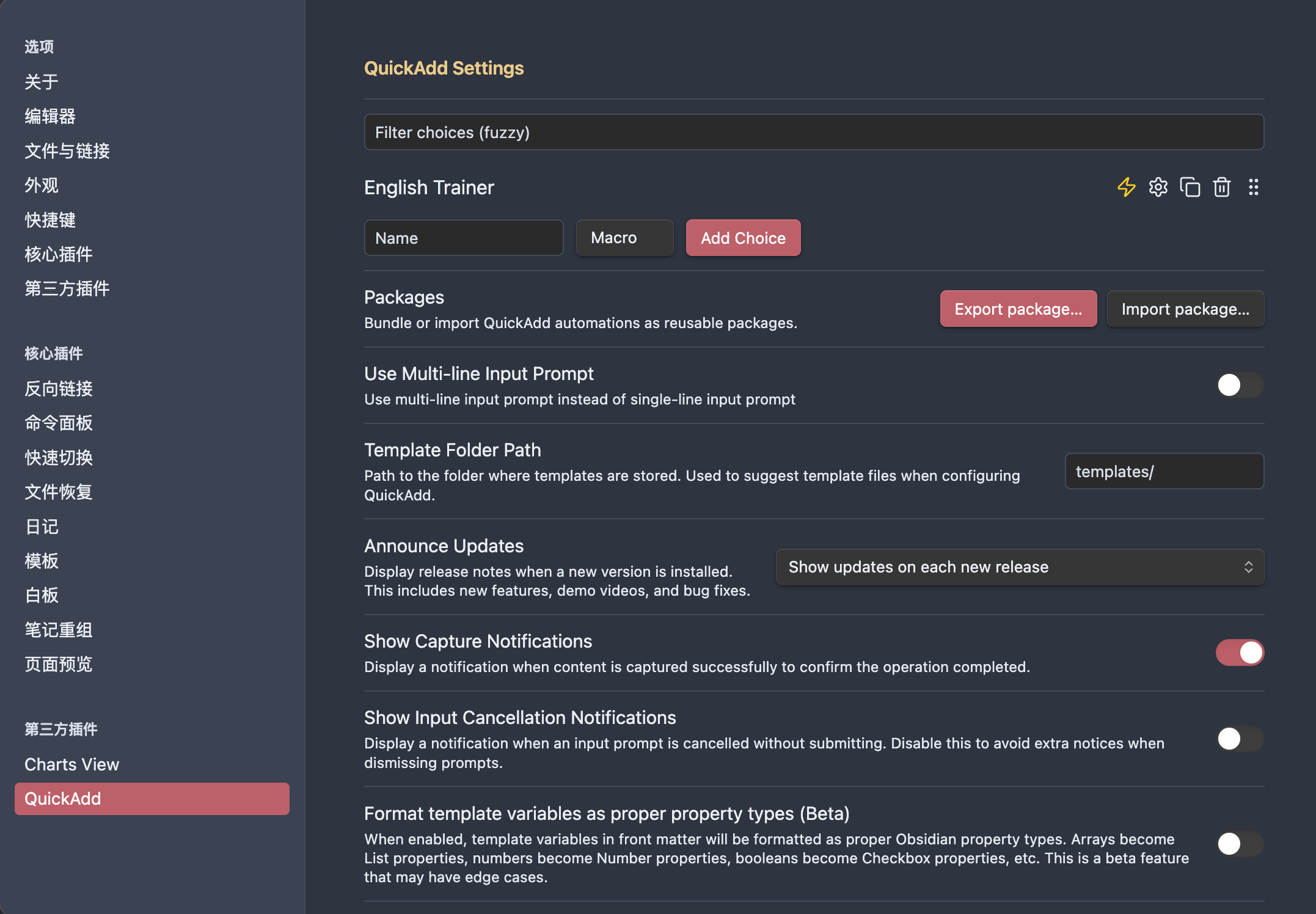The image size is (1316, 914).
Task: Select 页面预览 in sidebar
Action: coord(152,664)
